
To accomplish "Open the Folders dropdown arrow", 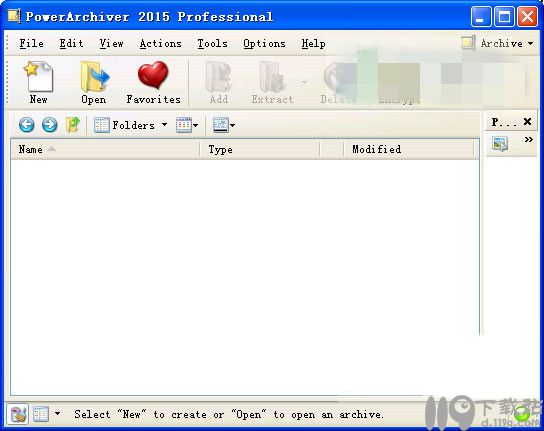I will [164, 124].
